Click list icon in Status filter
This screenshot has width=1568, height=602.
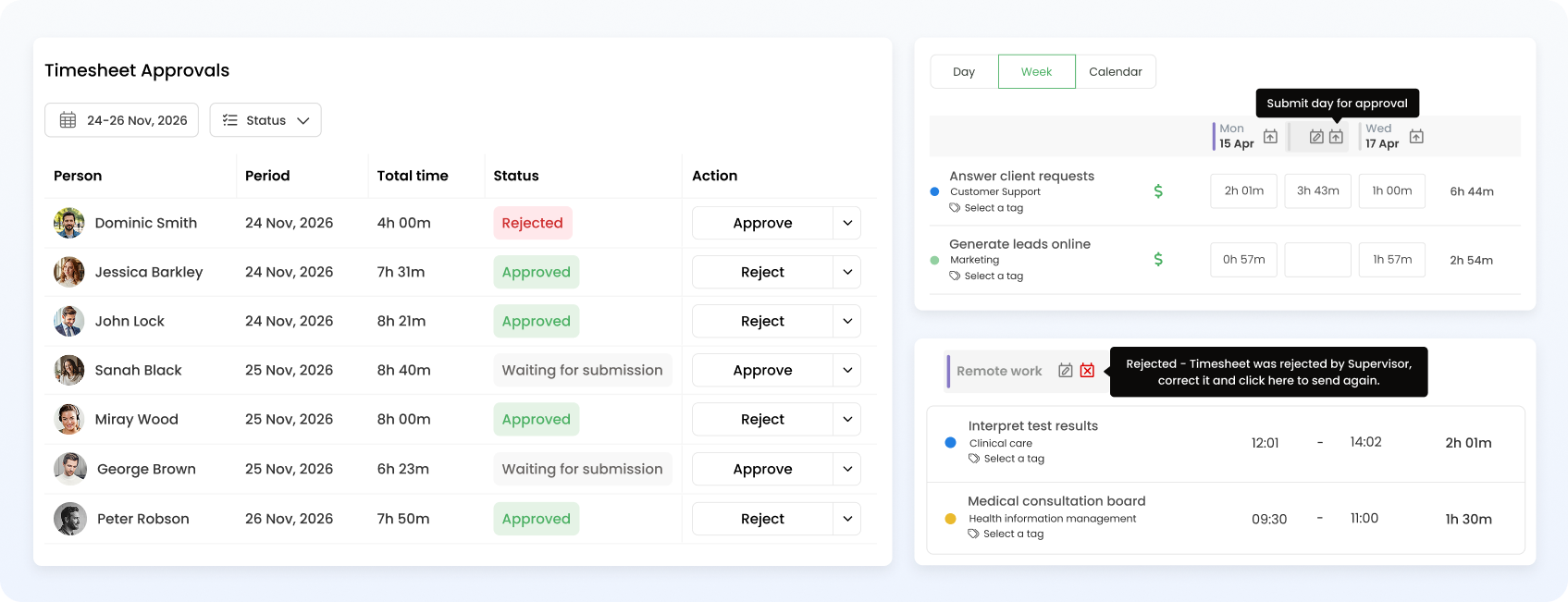point(230,120)
